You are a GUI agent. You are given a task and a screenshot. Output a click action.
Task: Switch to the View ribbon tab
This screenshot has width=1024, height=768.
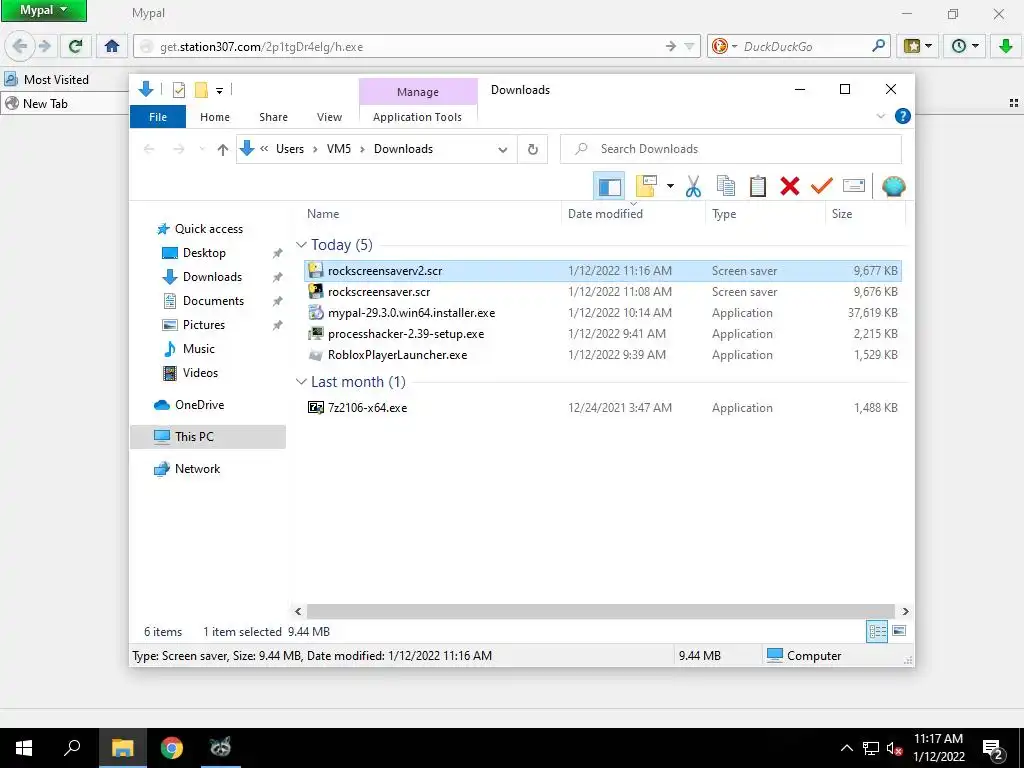tap(329, 117)
